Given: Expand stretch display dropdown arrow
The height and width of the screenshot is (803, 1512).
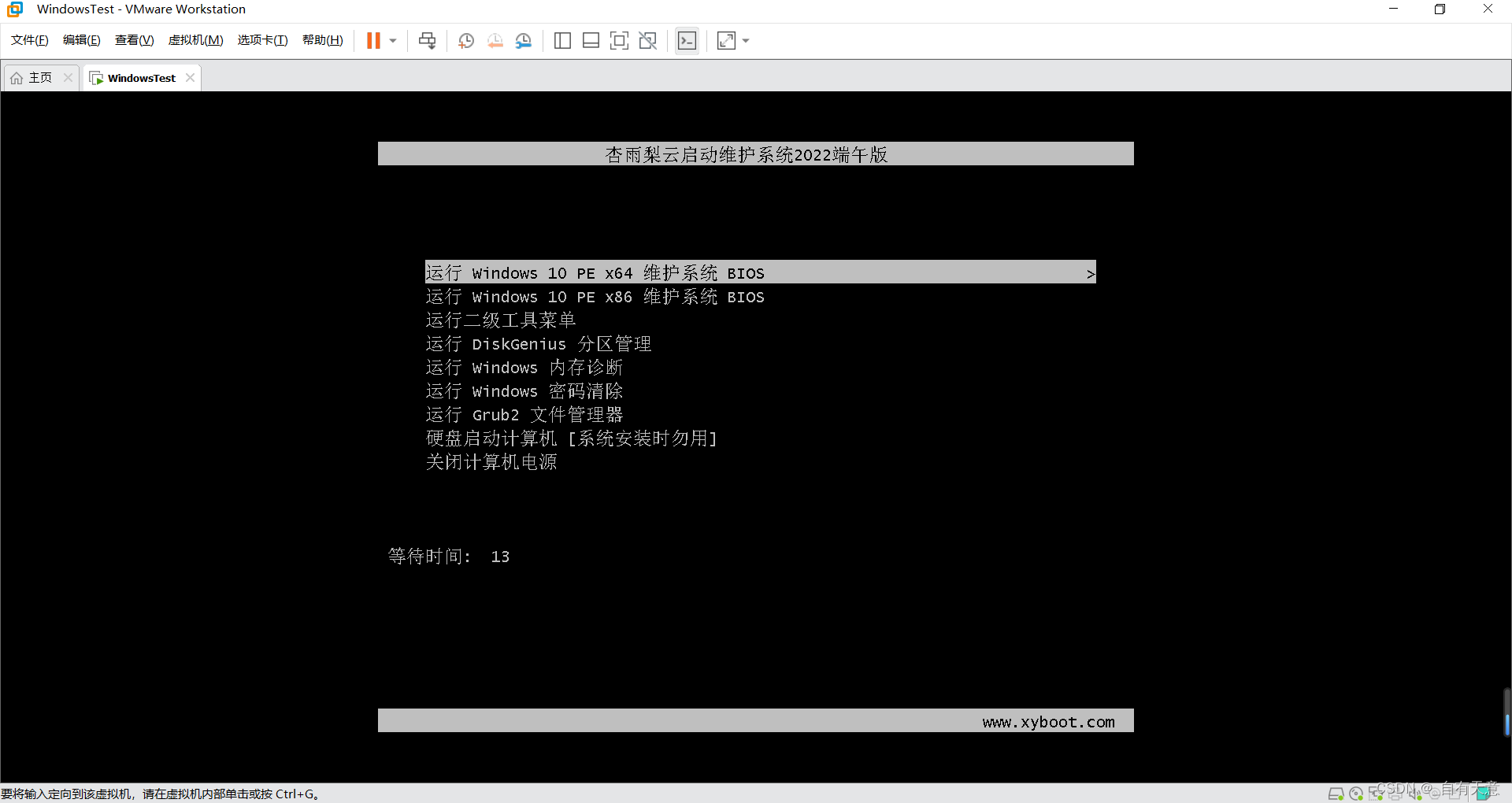Looking at the screenshot, I should pyautogui.click(x=746, y=40).
